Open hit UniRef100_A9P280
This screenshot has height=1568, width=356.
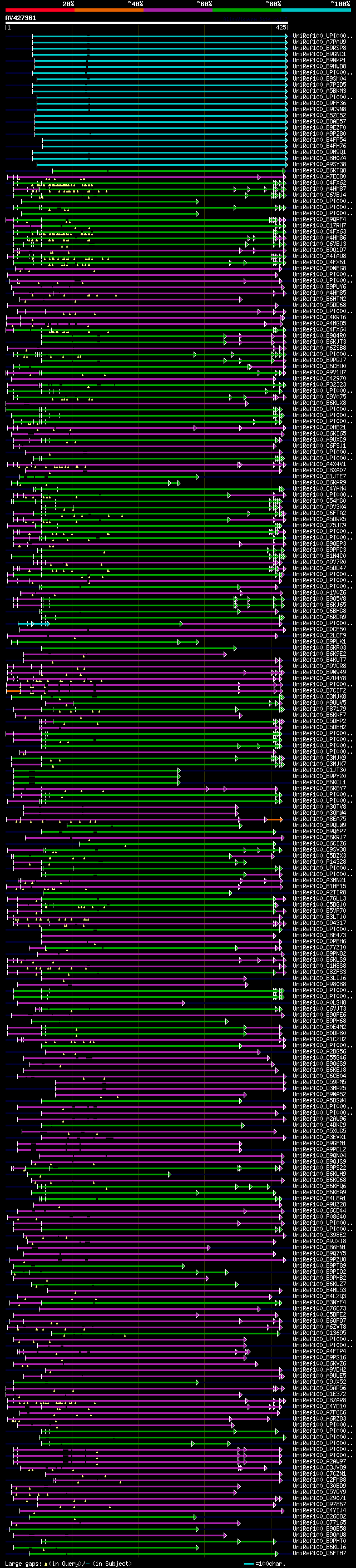pyautogui.click(x=319, y=134)
